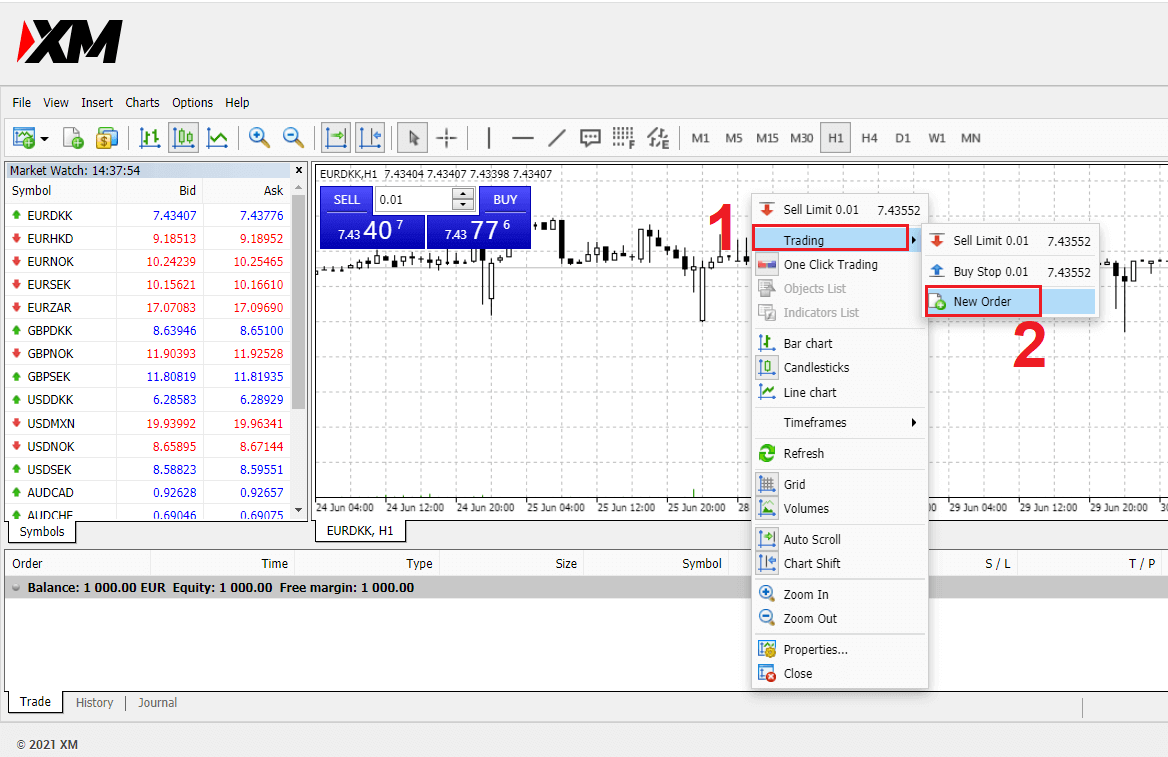Close the Market Watch panel

click(x=299, y=171)
